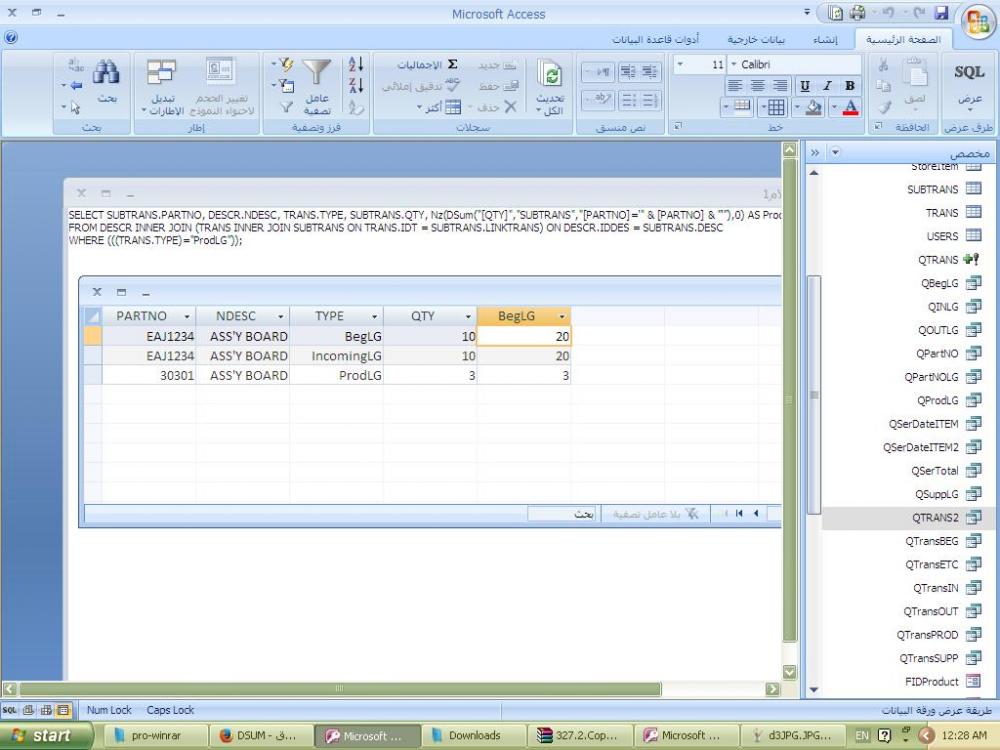Center align text button

757,85
